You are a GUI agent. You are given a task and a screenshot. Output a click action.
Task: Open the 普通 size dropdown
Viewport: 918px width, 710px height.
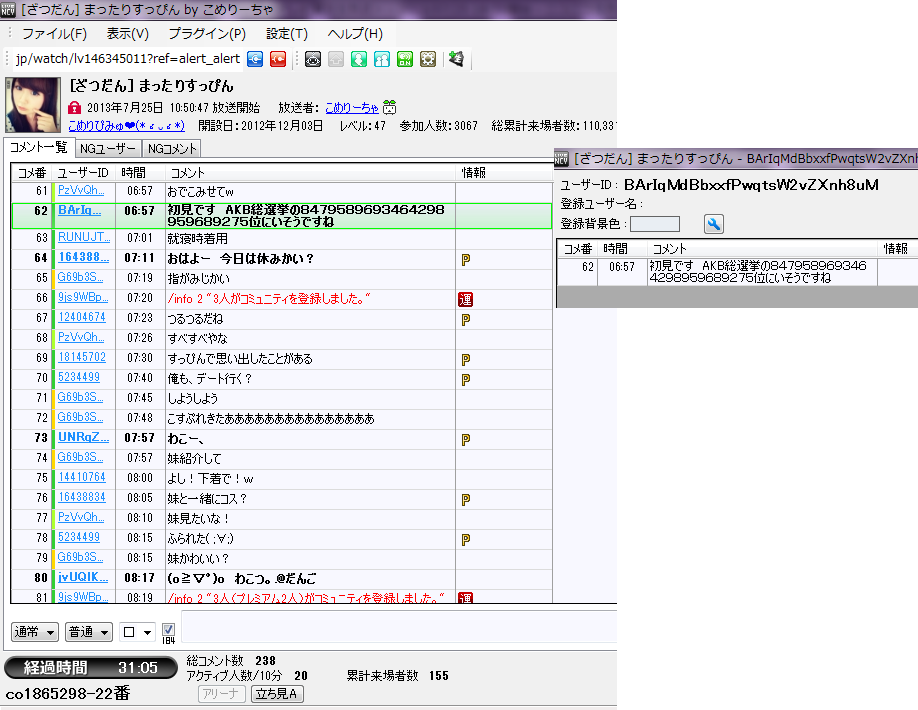point(88,632)
